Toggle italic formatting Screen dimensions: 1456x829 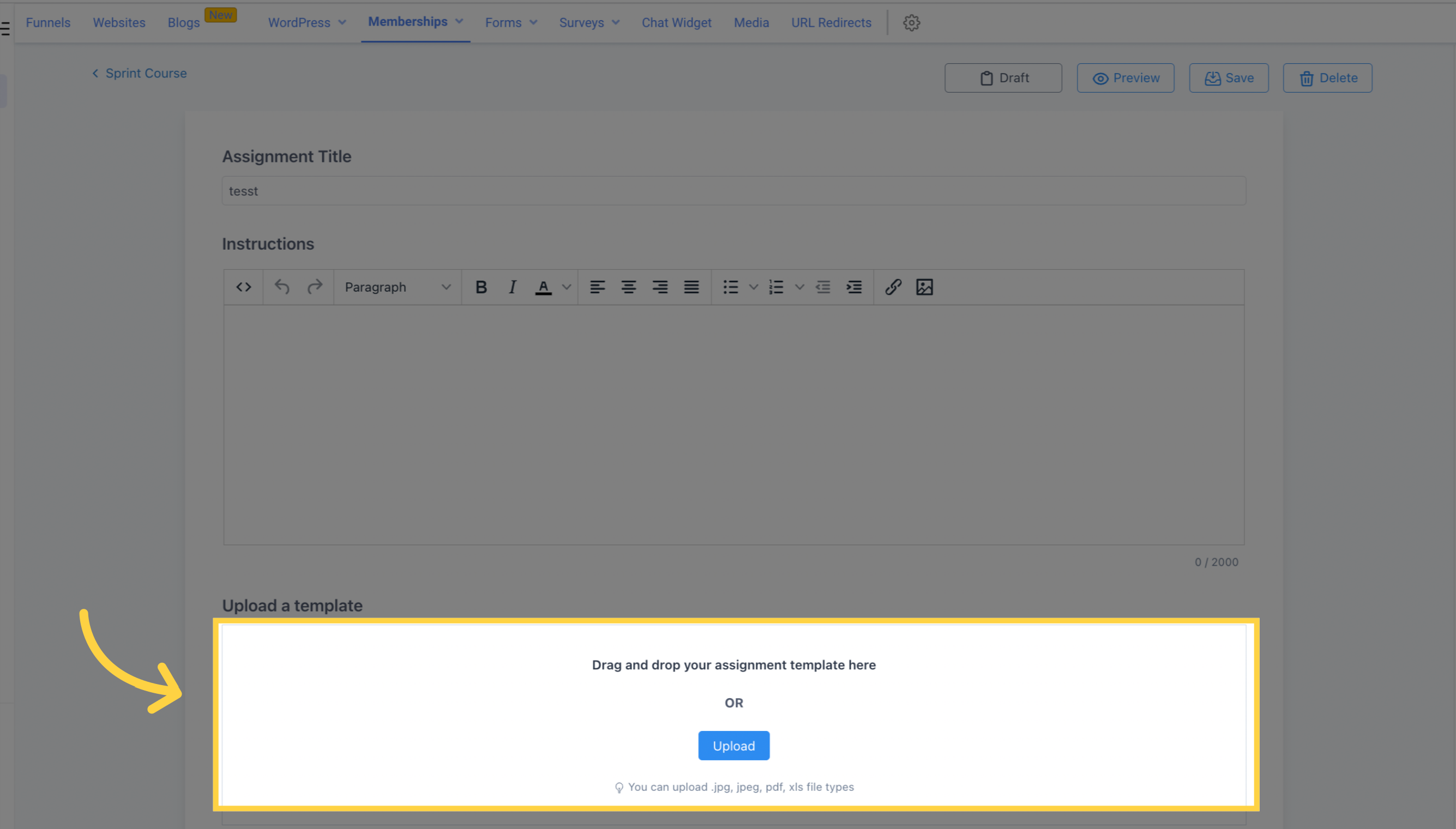point(512,287)
